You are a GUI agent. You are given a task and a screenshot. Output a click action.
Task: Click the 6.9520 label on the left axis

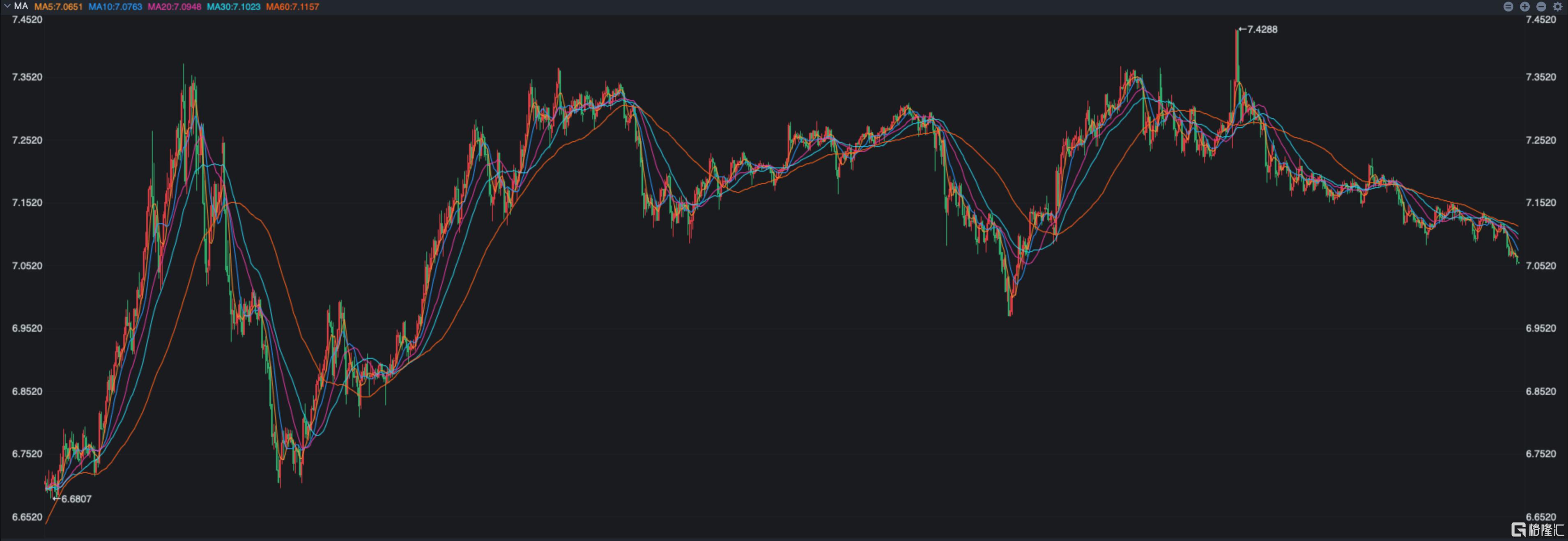pyautogui.click(x=28, y=329)
